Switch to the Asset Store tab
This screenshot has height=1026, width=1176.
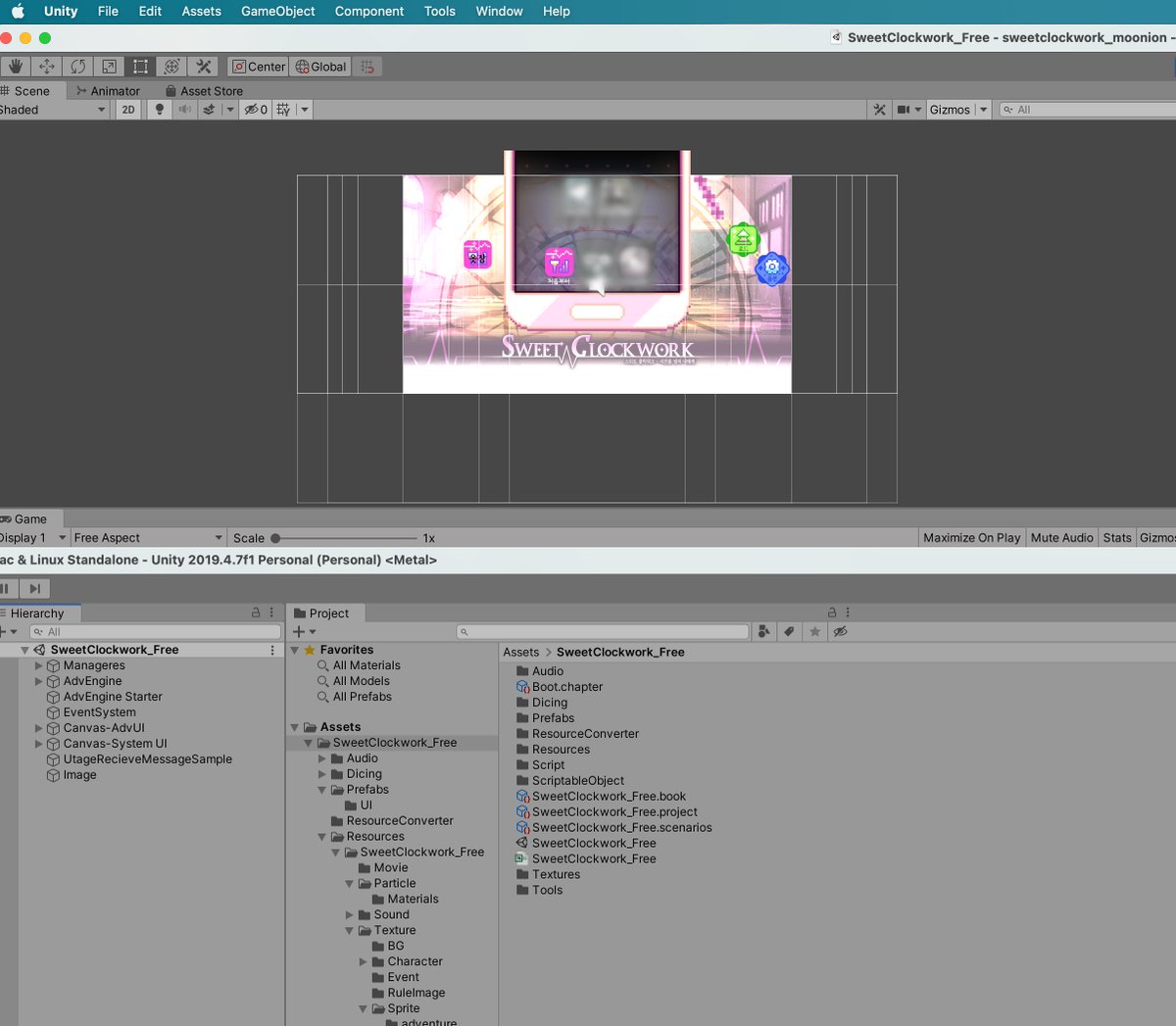[x=204, y=91]
